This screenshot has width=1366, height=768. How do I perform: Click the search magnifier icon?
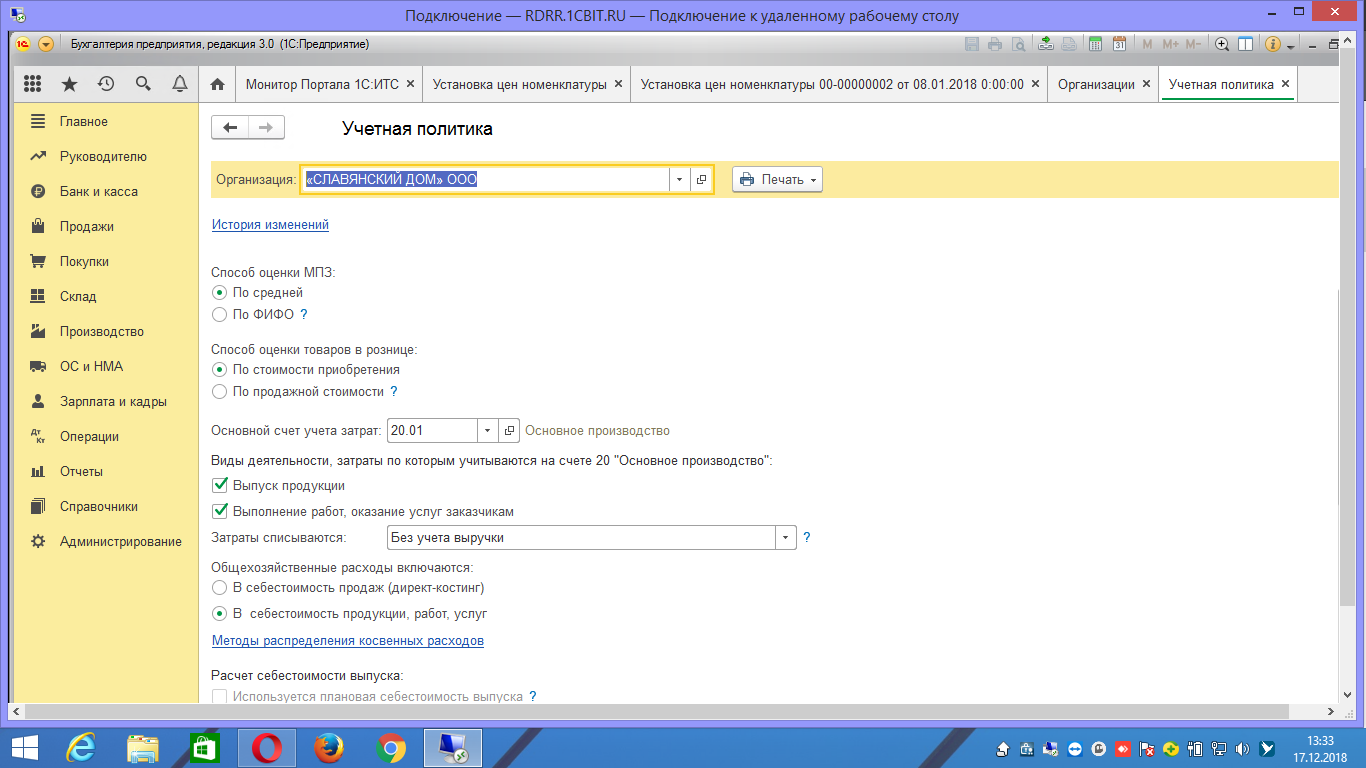143,84
